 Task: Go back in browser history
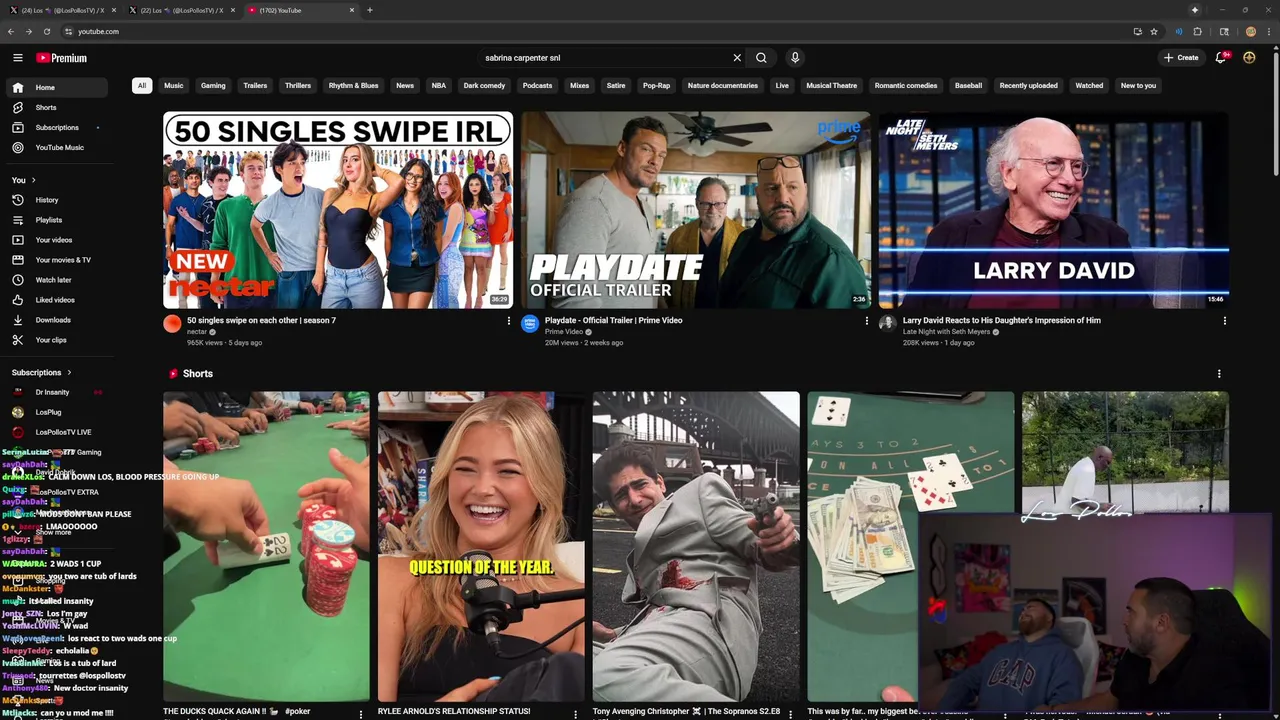[x=12, y=31]
